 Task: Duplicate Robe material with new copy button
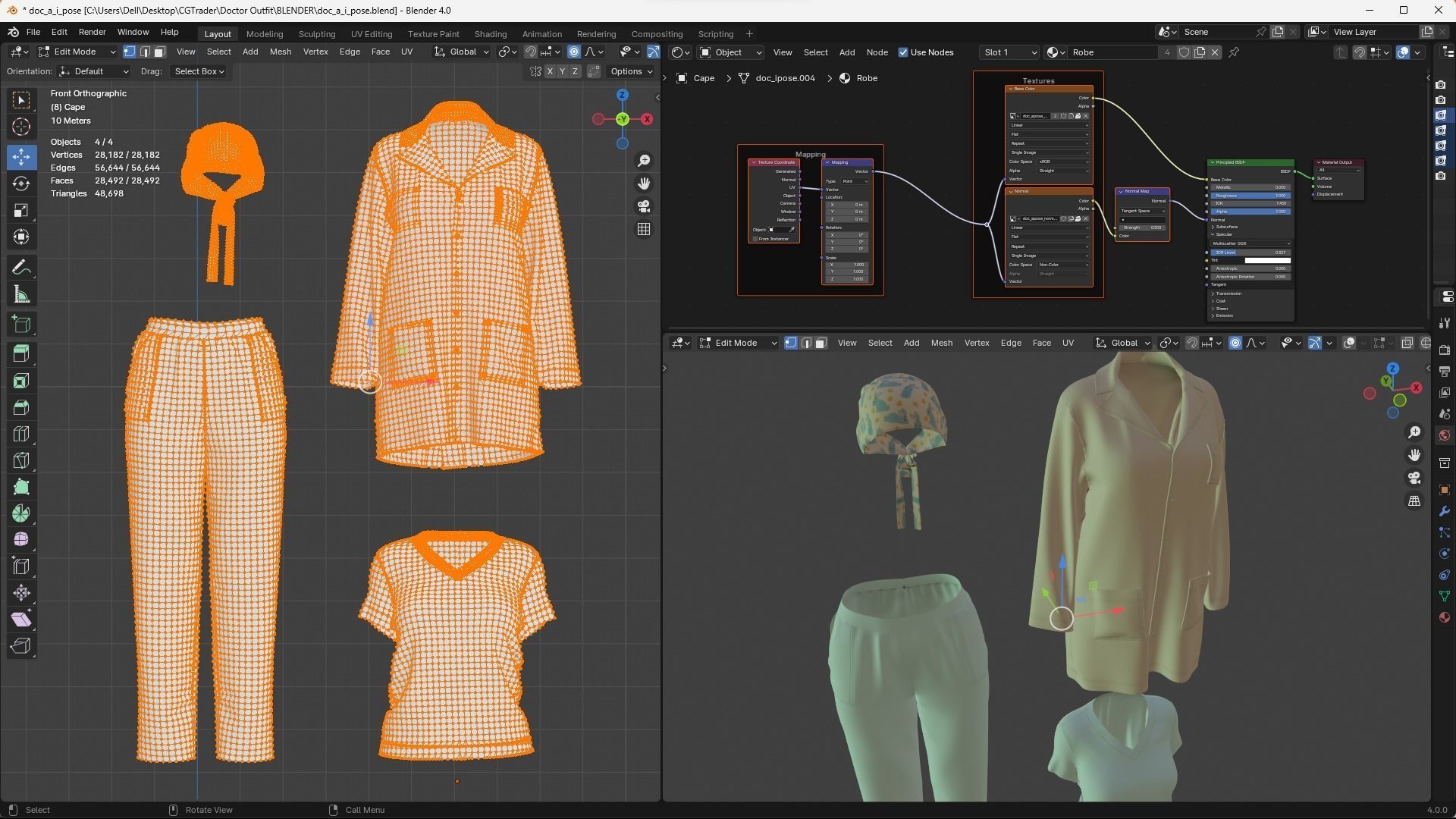click(1200, 52)
